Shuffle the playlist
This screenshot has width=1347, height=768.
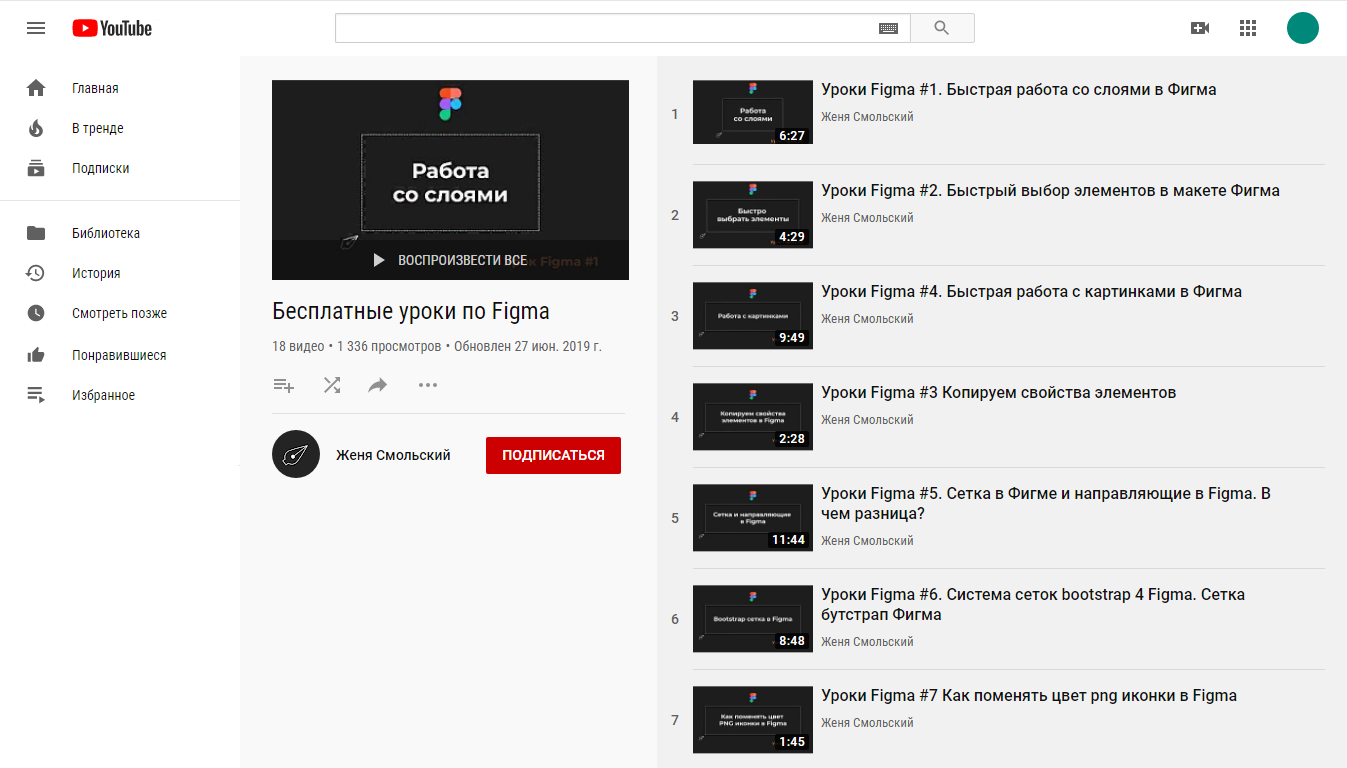click(332, 385)
